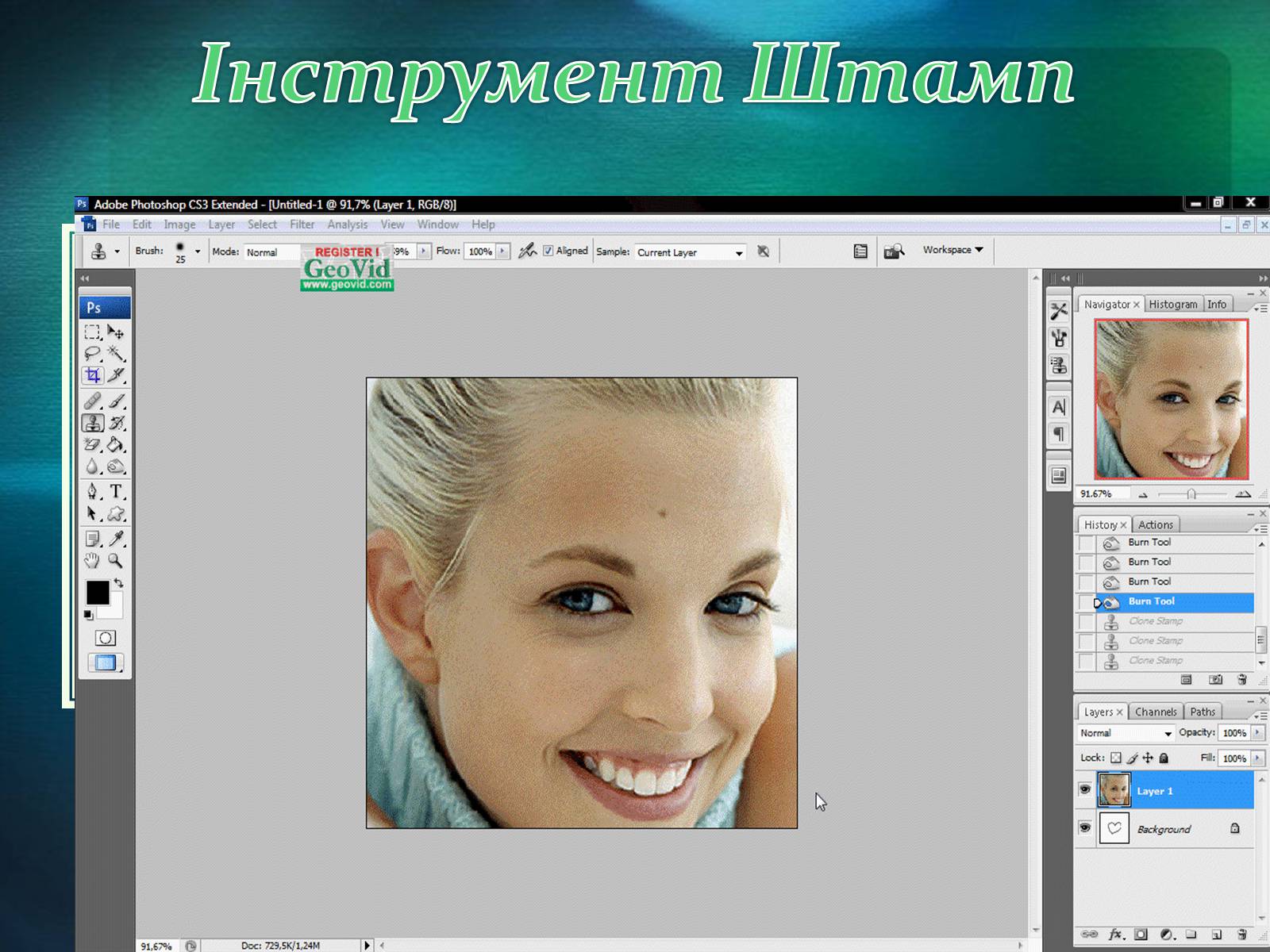The height and width of the screenshot is (952, 1270).
Task: Select the Zoom tool
Action: (116, 561)
